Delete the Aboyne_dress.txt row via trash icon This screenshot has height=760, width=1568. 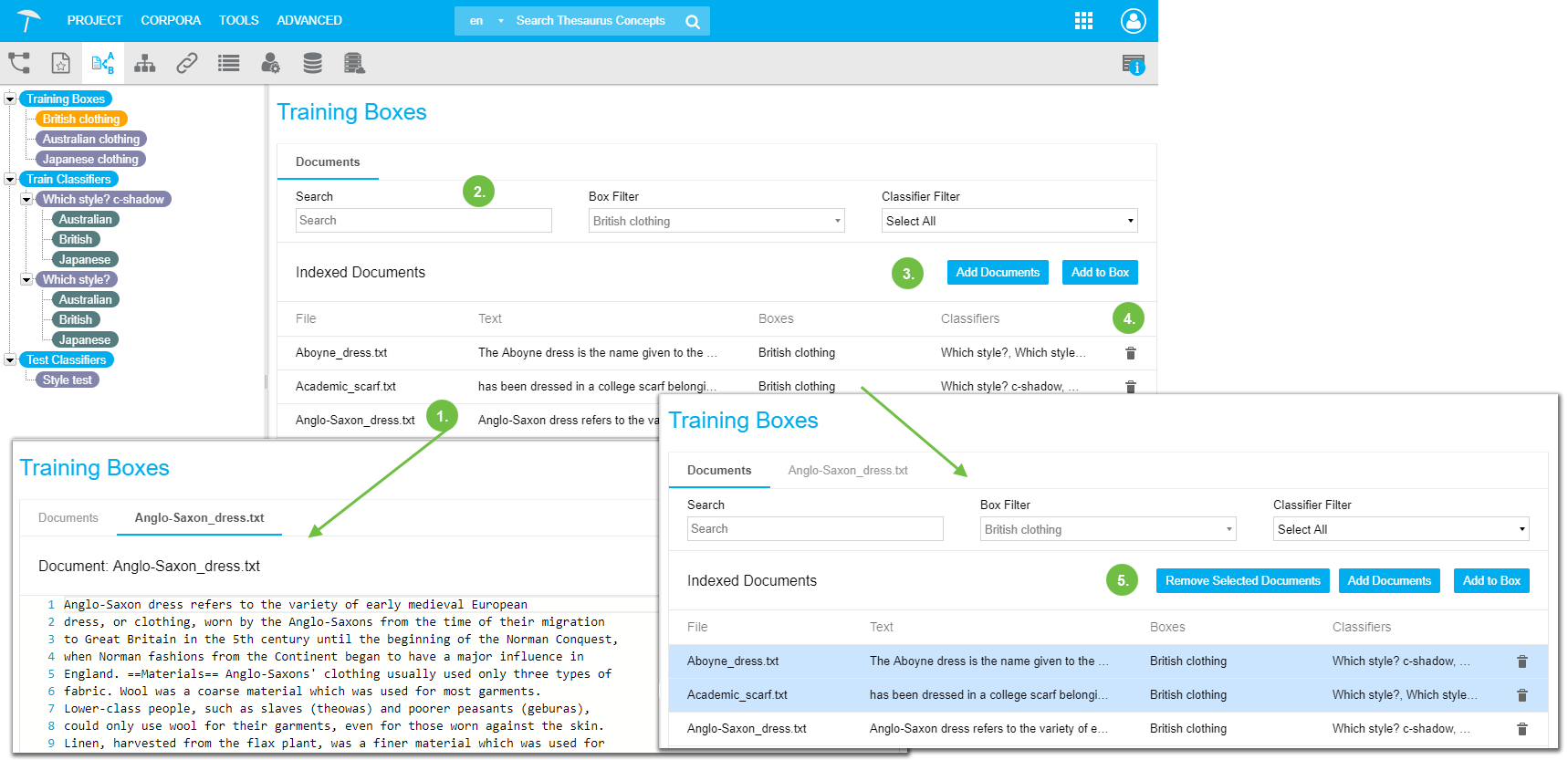point(1130,353)
